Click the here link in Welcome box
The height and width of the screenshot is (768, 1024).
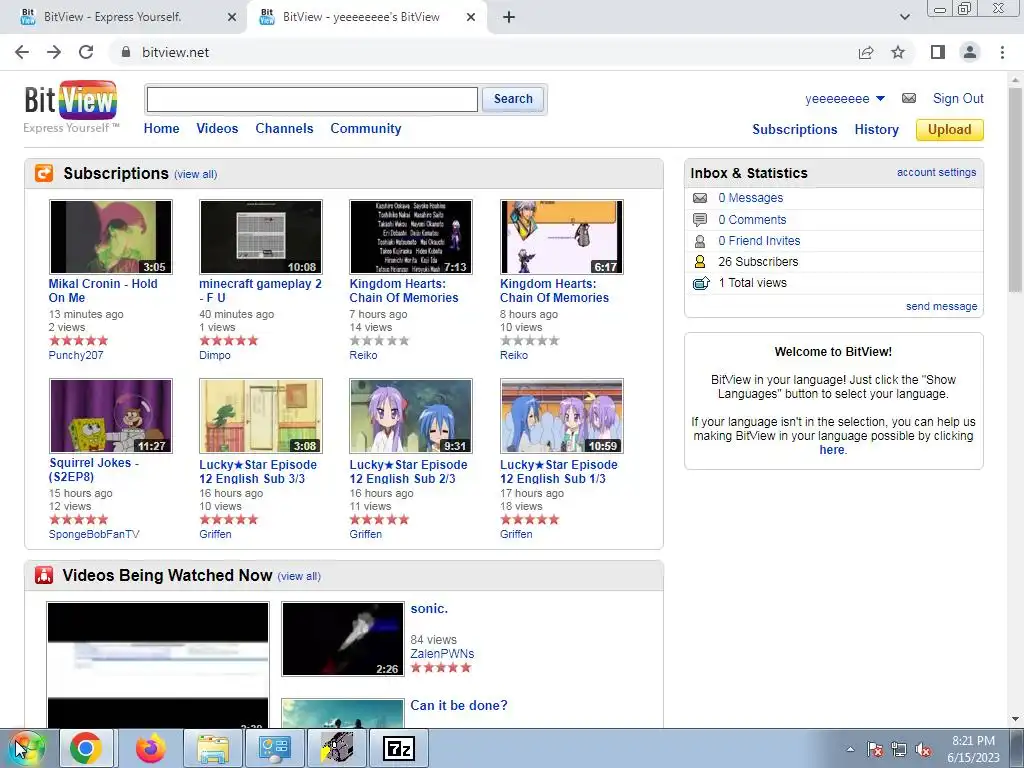pyautogui.click(x=831, y=450)
